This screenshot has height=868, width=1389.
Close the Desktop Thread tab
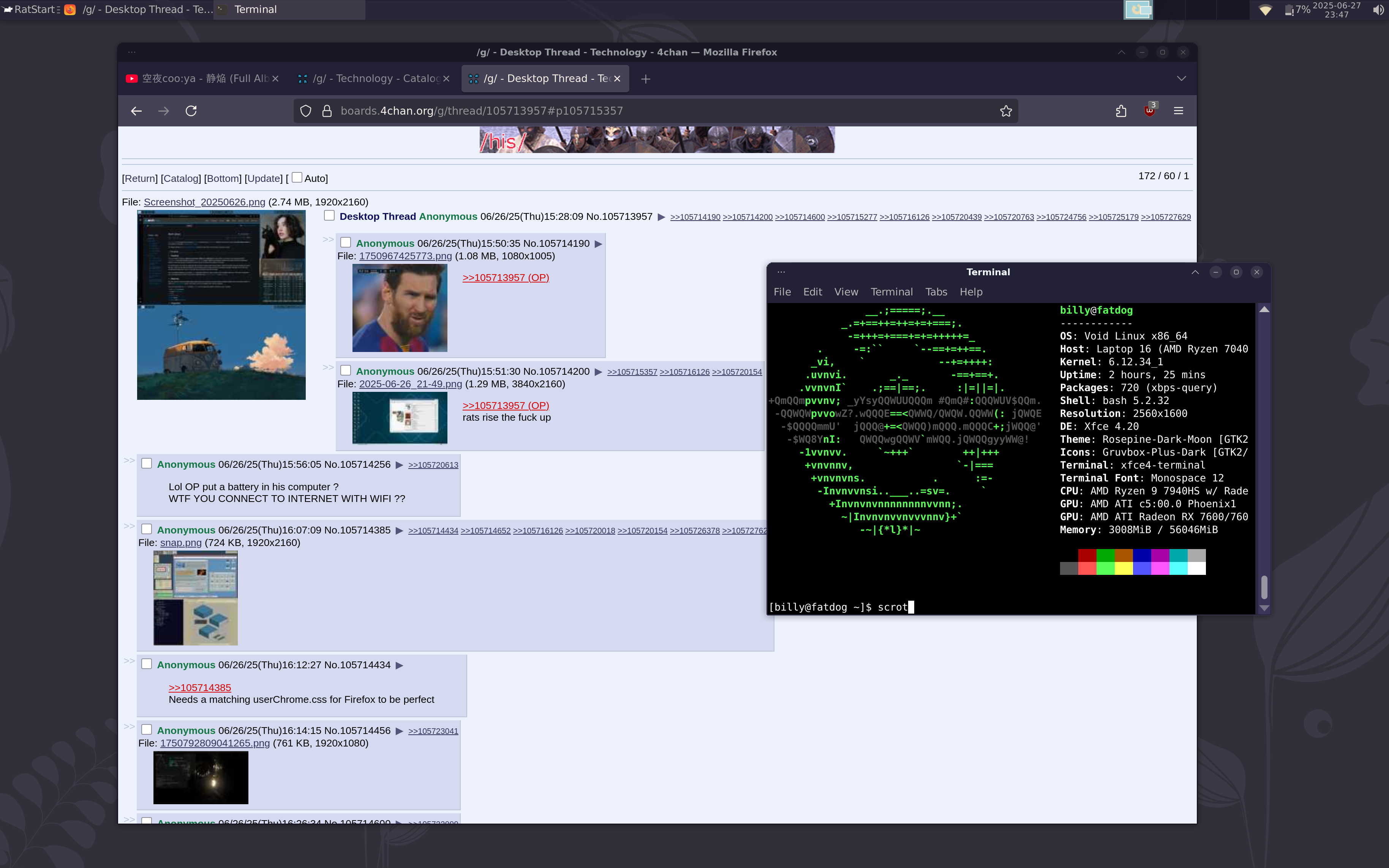(617, 79)
